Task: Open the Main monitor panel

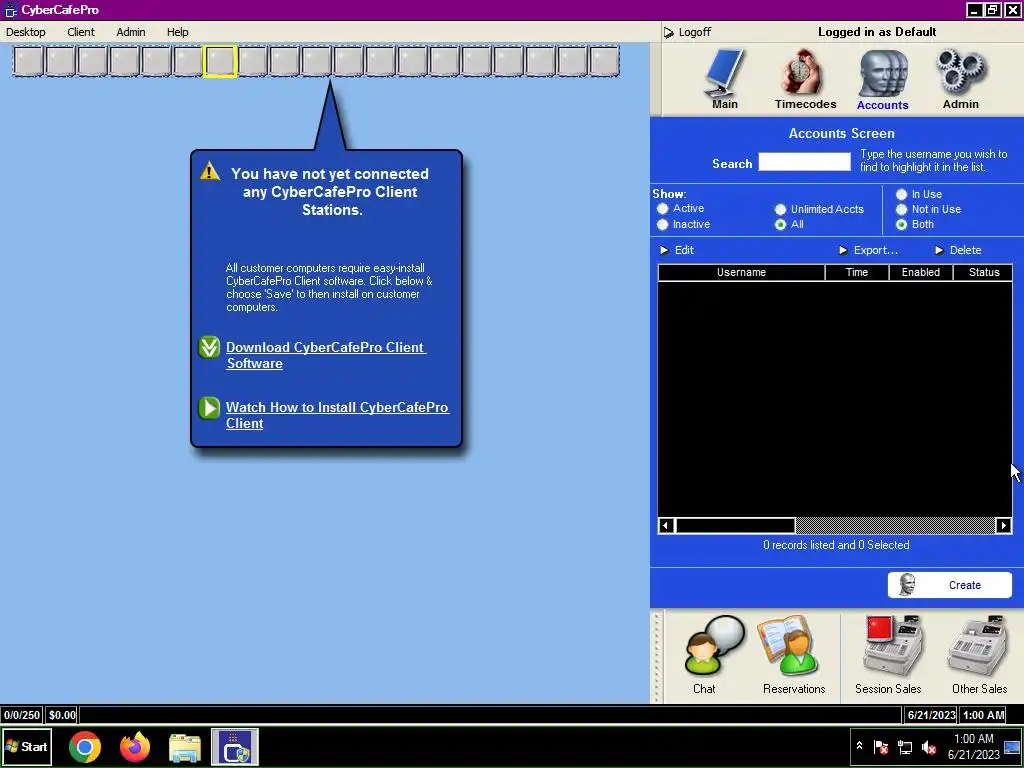Action: pyautogui.click(x=725, y=79)
